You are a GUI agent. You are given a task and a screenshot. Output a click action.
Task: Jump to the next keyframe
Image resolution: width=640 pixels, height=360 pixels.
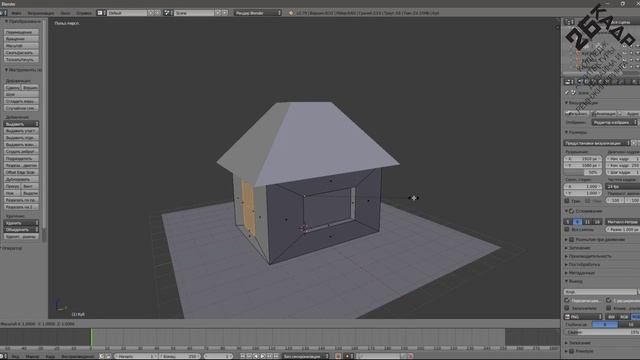[x=270, y=356]
